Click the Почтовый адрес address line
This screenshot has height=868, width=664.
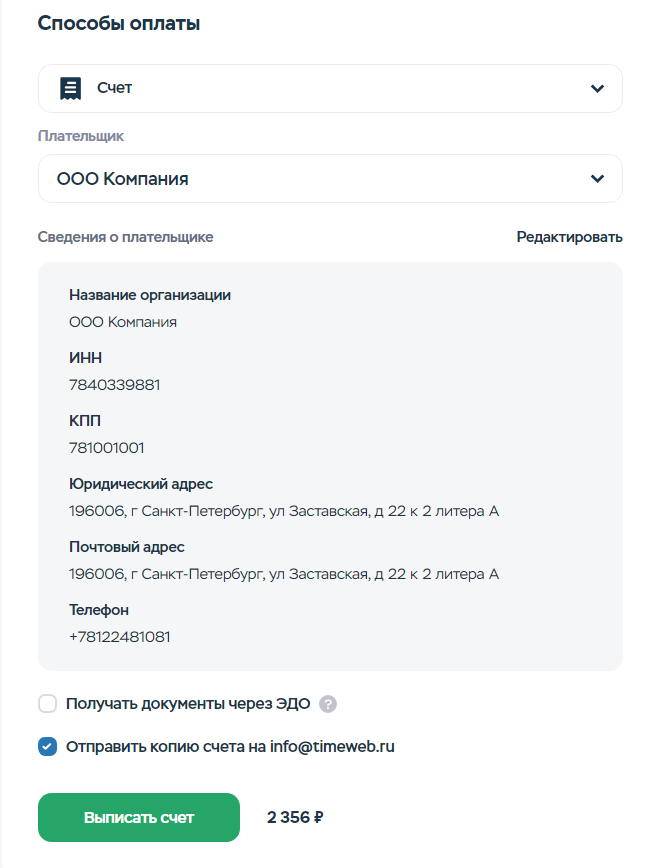(284, 574)
